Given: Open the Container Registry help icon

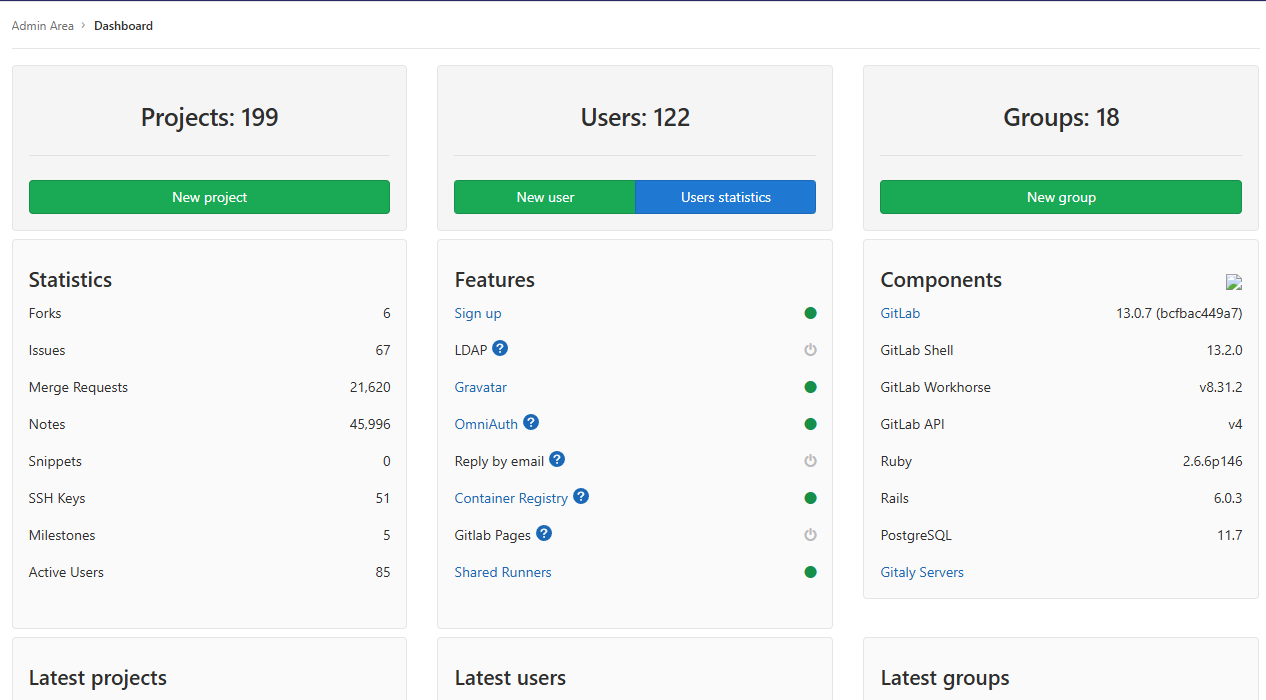Looking at the screenshot, I should point(581,496).
